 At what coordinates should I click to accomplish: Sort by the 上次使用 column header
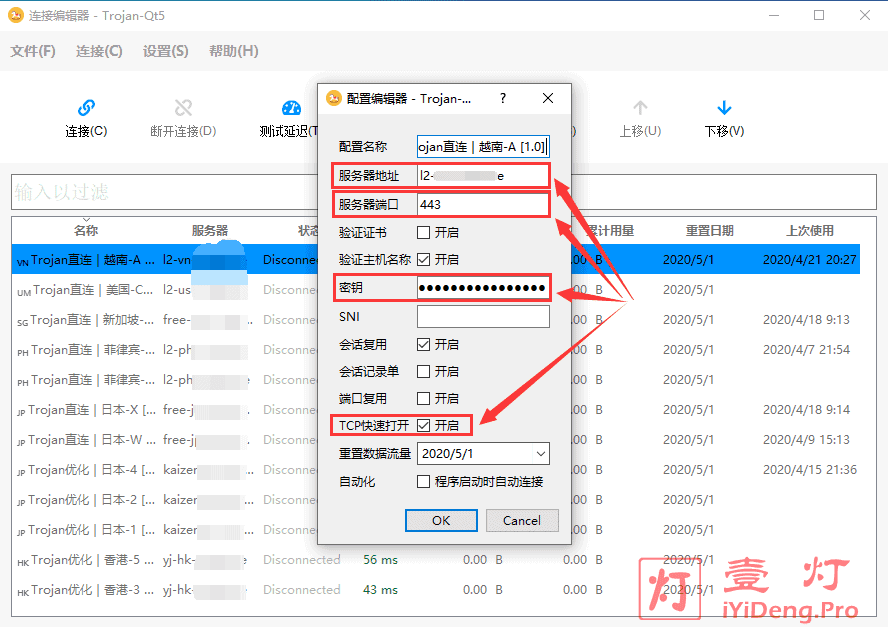pyautogui.click(x=810, y=231)
